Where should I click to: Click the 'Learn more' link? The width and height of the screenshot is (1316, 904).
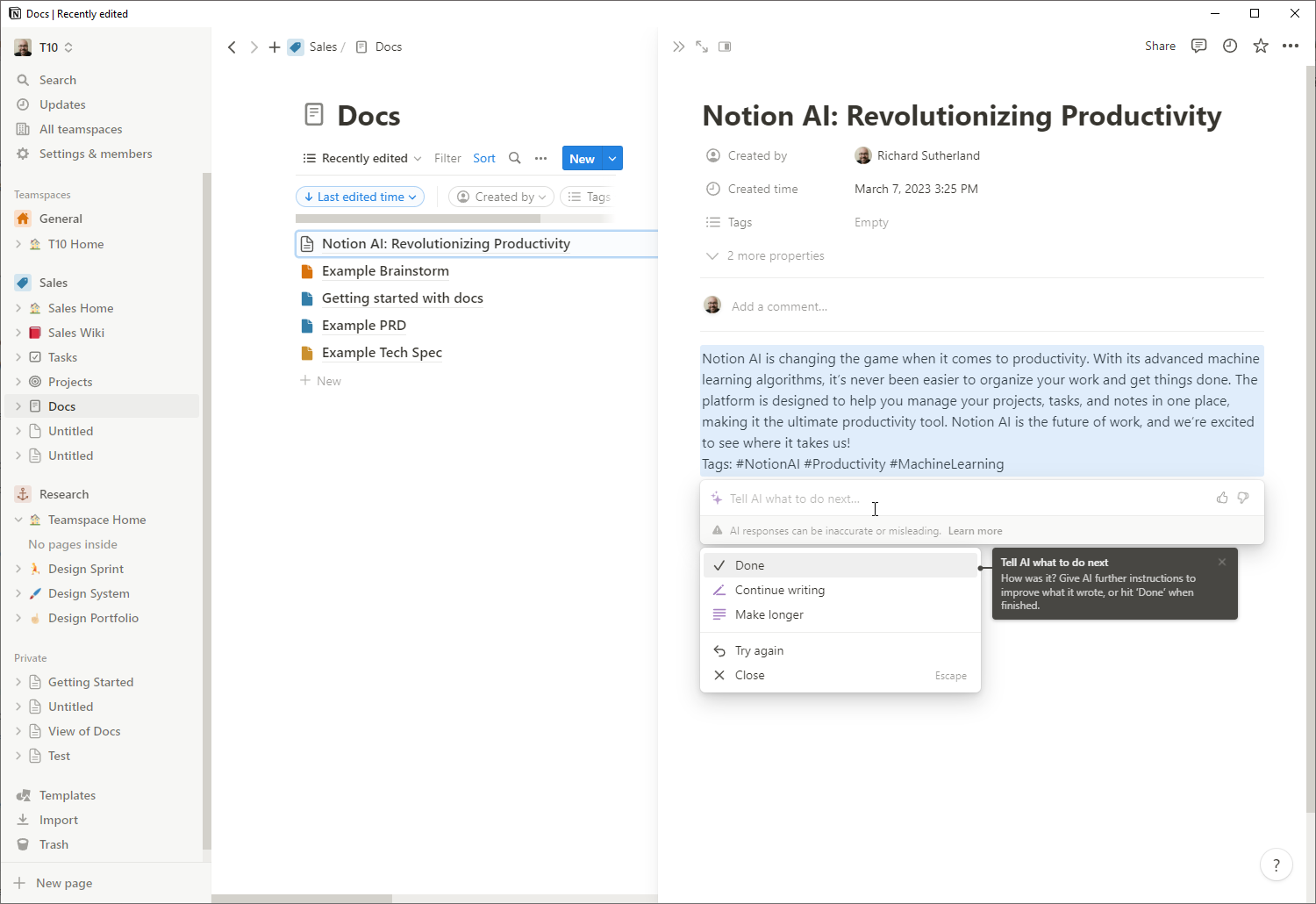(975, 531)
